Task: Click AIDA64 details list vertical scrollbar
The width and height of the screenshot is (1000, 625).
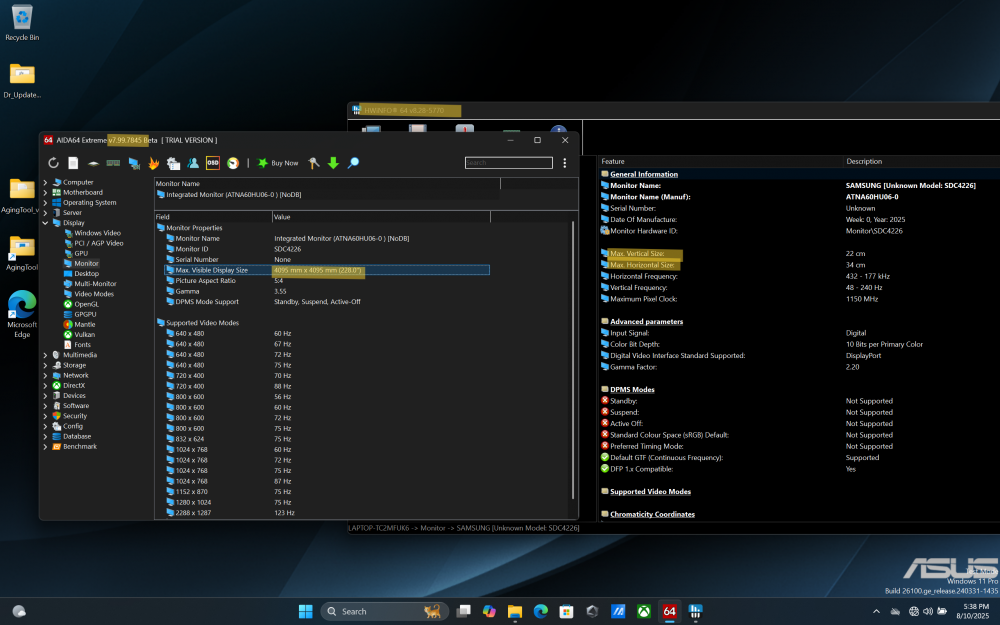Action: pos(573,360)
